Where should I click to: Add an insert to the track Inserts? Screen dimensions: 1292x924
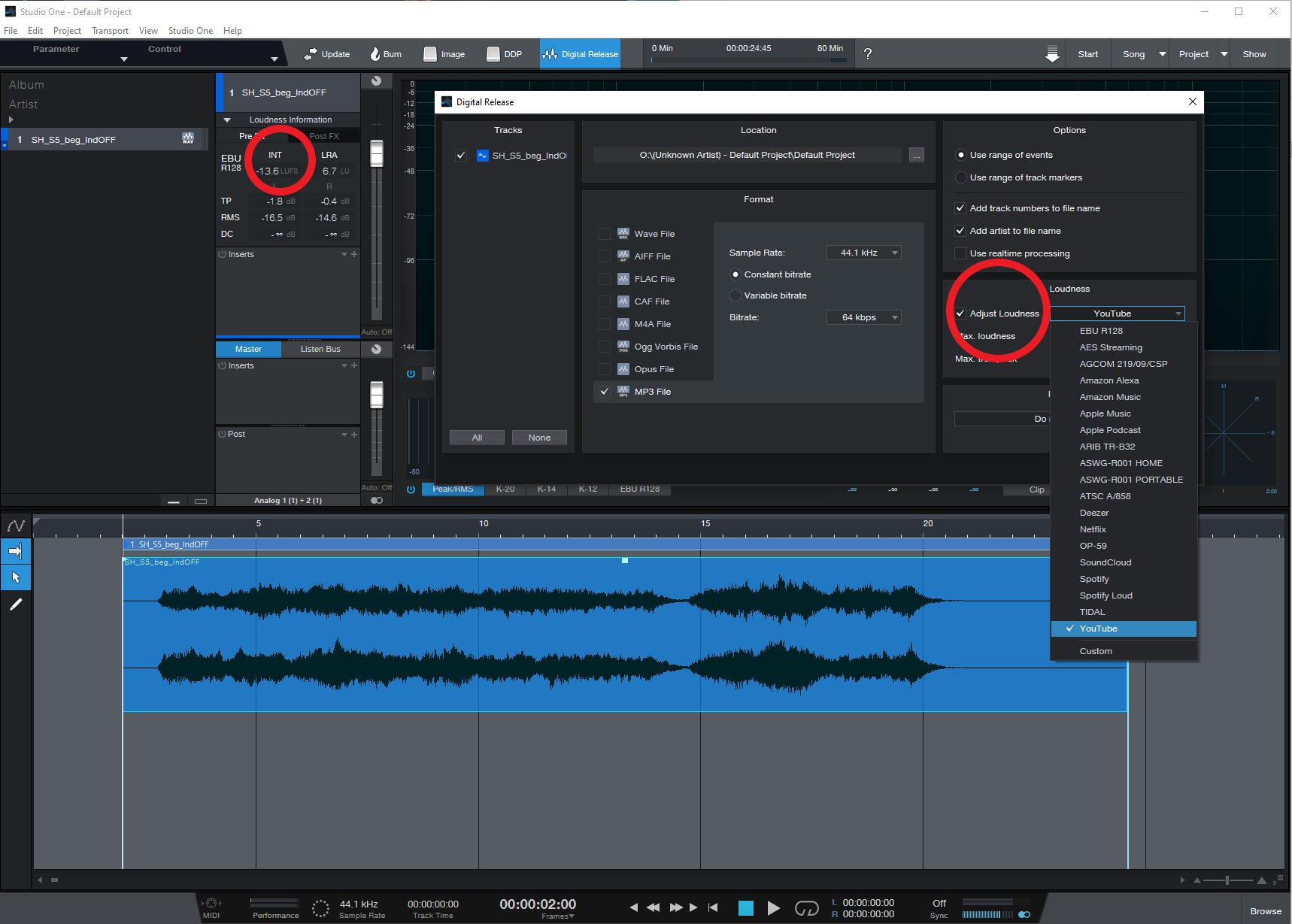tap(354, 254)
